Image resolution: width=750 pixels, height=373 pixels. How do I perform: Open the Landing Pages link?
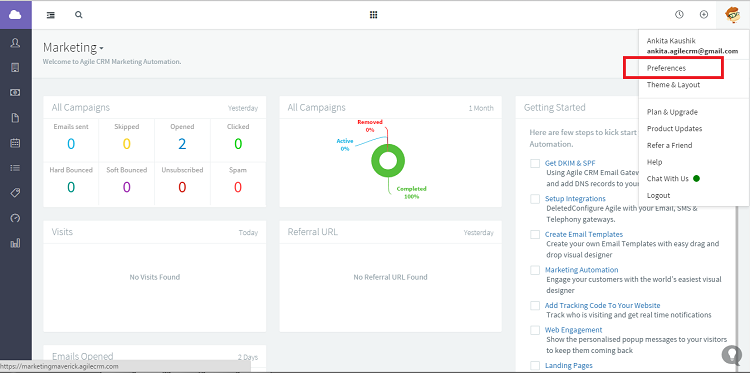click(569, 365)
